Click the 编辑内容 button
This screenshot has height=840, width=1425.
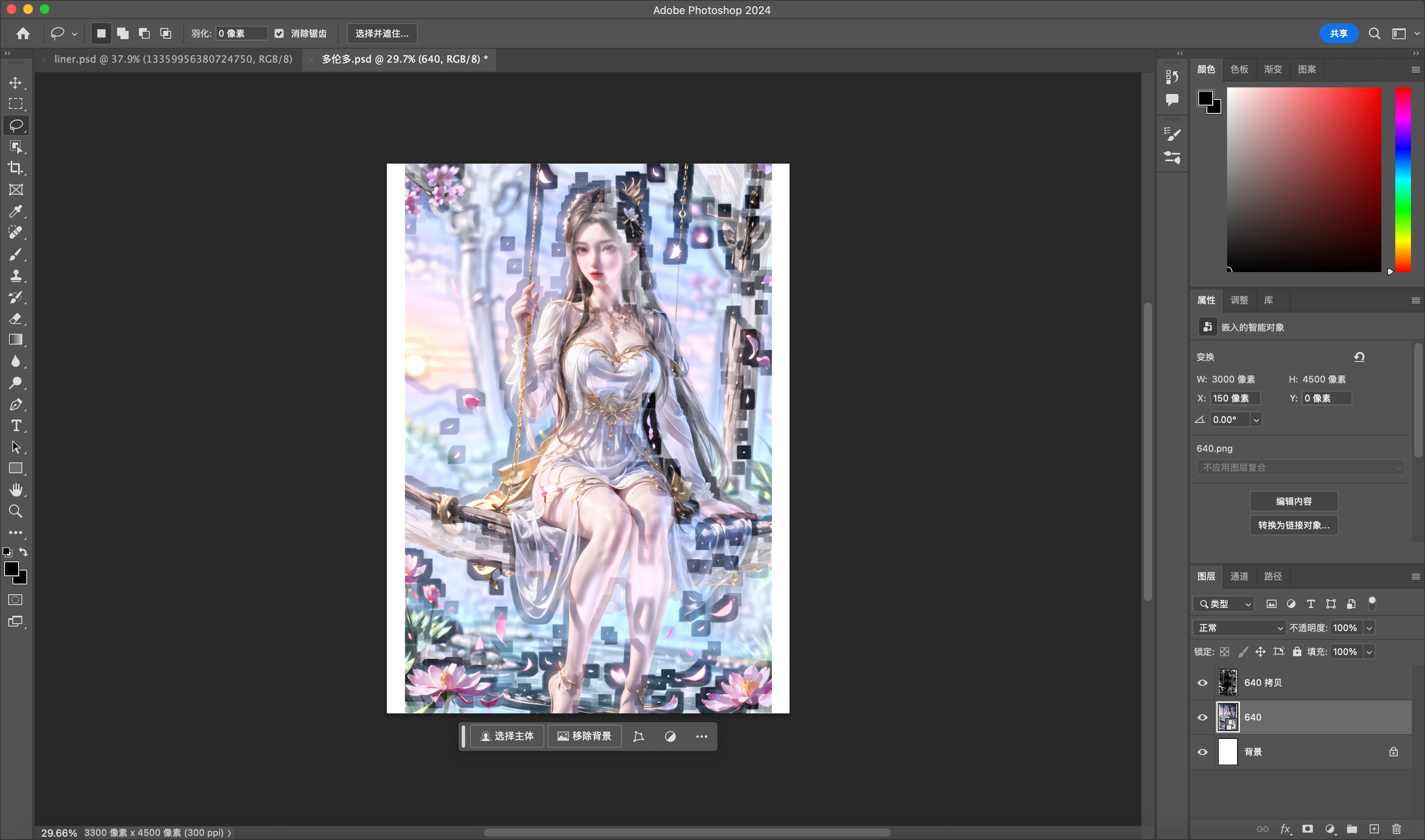1293,501
